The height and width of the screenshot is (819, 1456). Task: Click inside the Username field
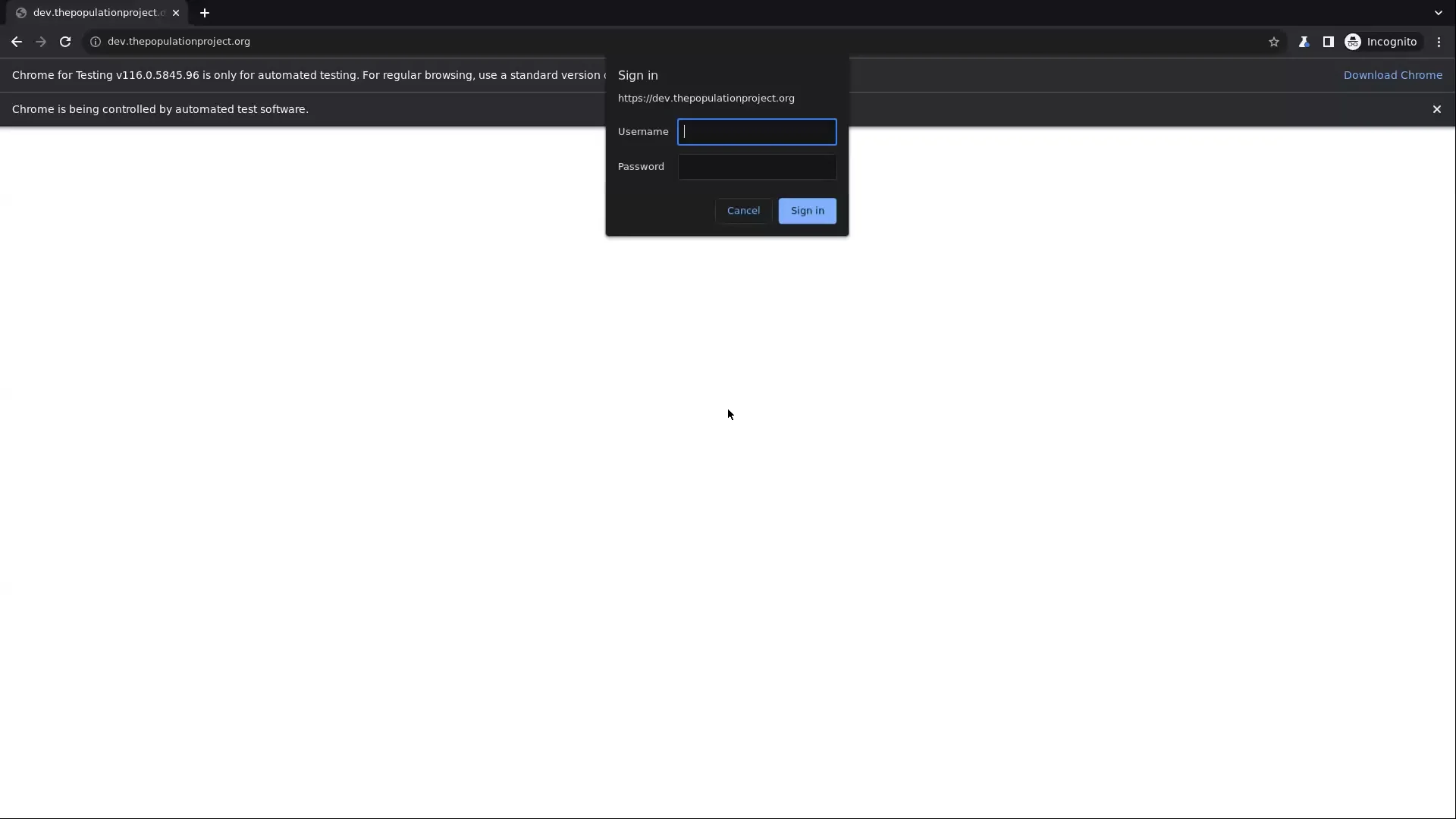[756, 131]
